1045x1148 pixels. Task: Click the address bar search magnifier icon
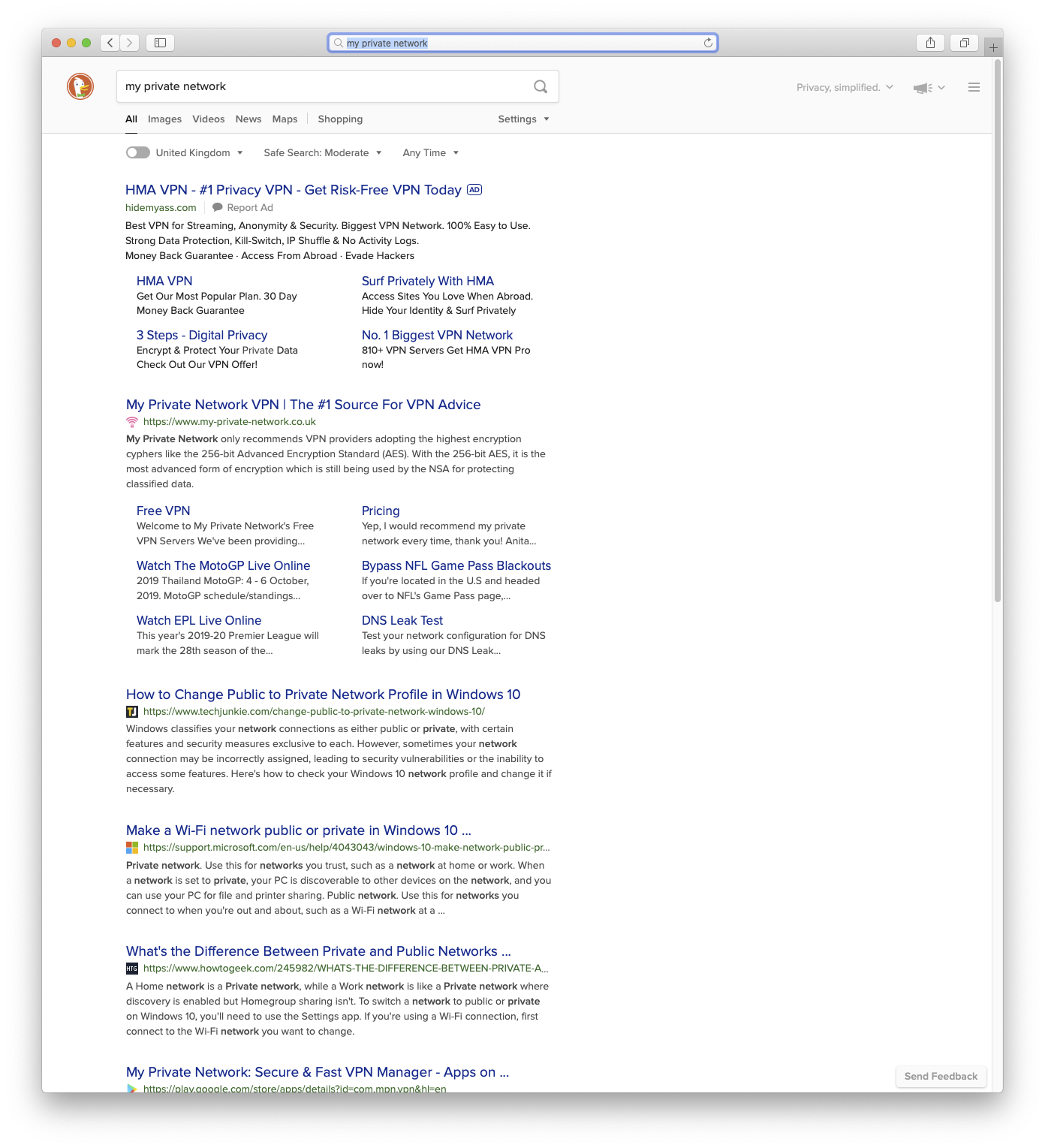(x=339, y=43)
